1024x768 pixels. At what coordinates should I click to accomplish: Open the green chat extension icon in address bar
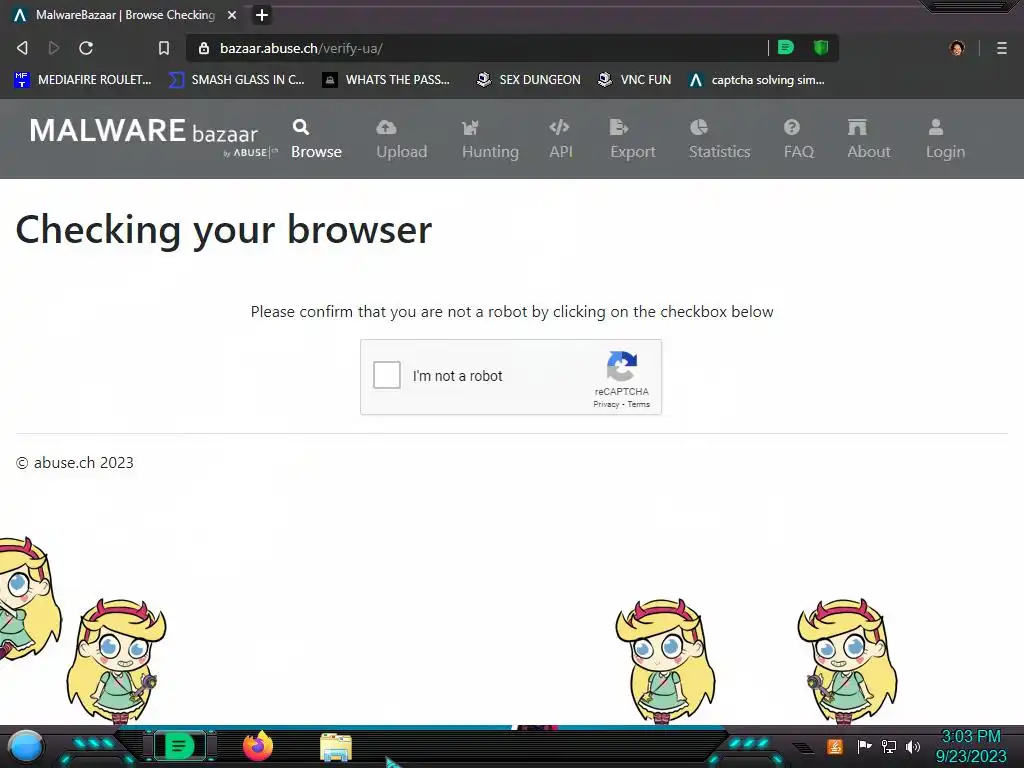[x=786, y=48]
